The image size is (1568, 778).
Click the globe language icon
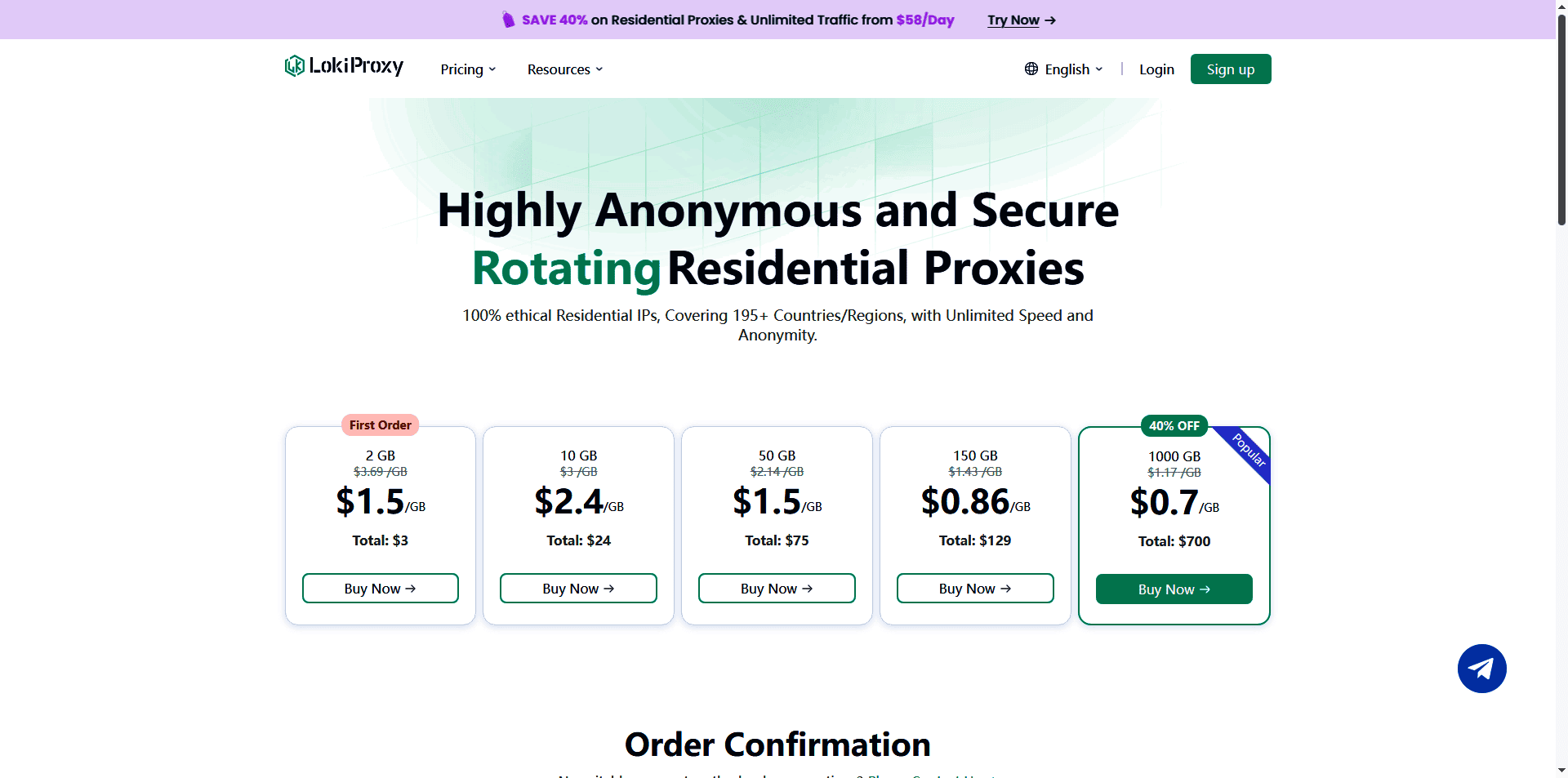1031,69
